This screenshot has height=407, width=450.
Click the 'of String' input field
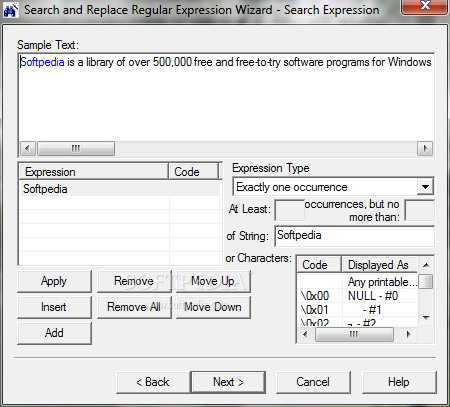coord(354,236)
